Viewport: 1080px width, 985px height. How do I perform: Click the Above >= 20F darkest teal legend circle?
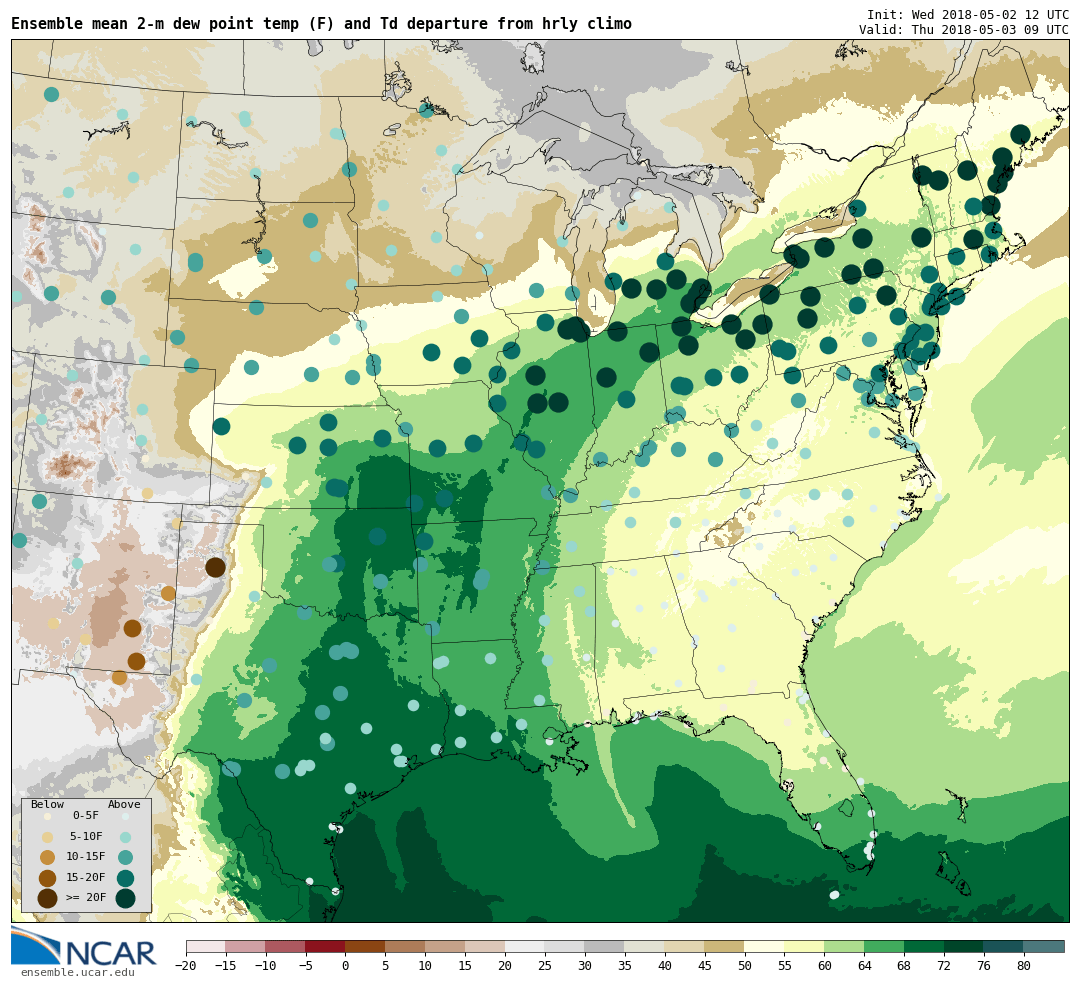(125, 899)
